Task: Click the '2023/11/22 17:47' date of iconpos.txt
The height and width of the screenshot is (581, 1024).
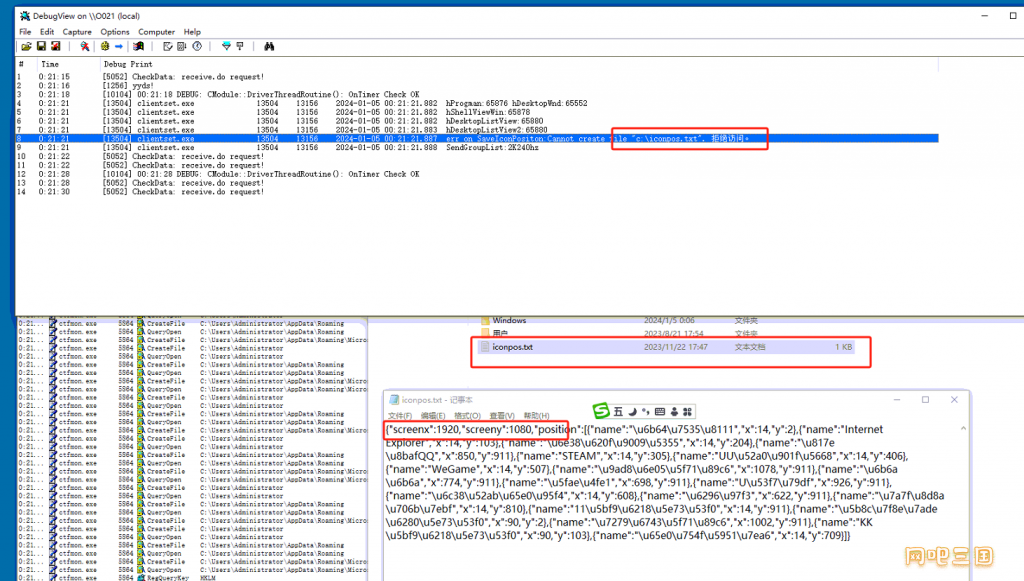Action: pyautogui.click(x=676, y=347)
